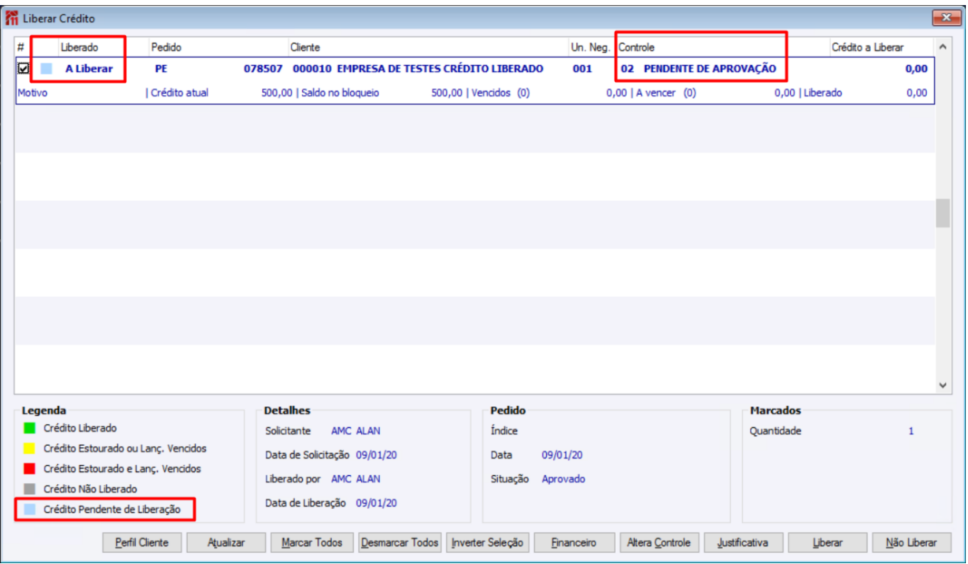Click the light blue Crédito Pendente de Liberação swatch
968x564 pixels.
coord(29,509)
